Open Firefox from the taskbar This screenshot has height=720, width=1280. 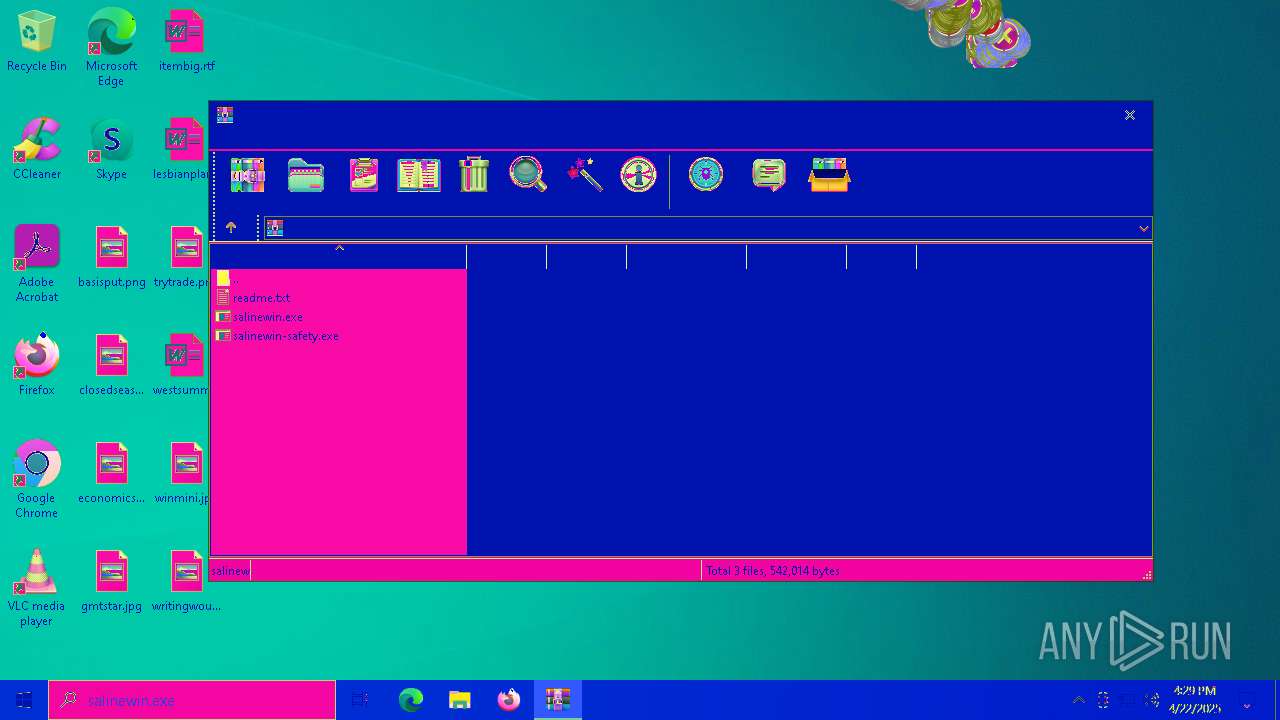point(509,700)
